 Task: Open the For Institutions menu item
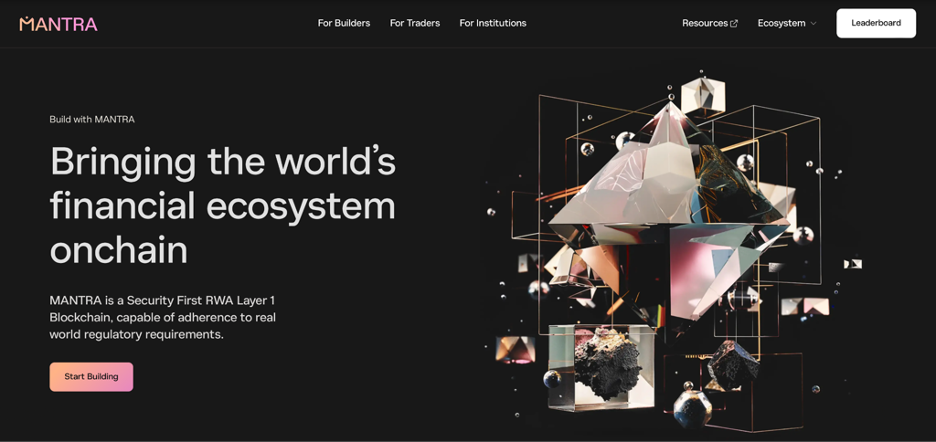(493, 23)
